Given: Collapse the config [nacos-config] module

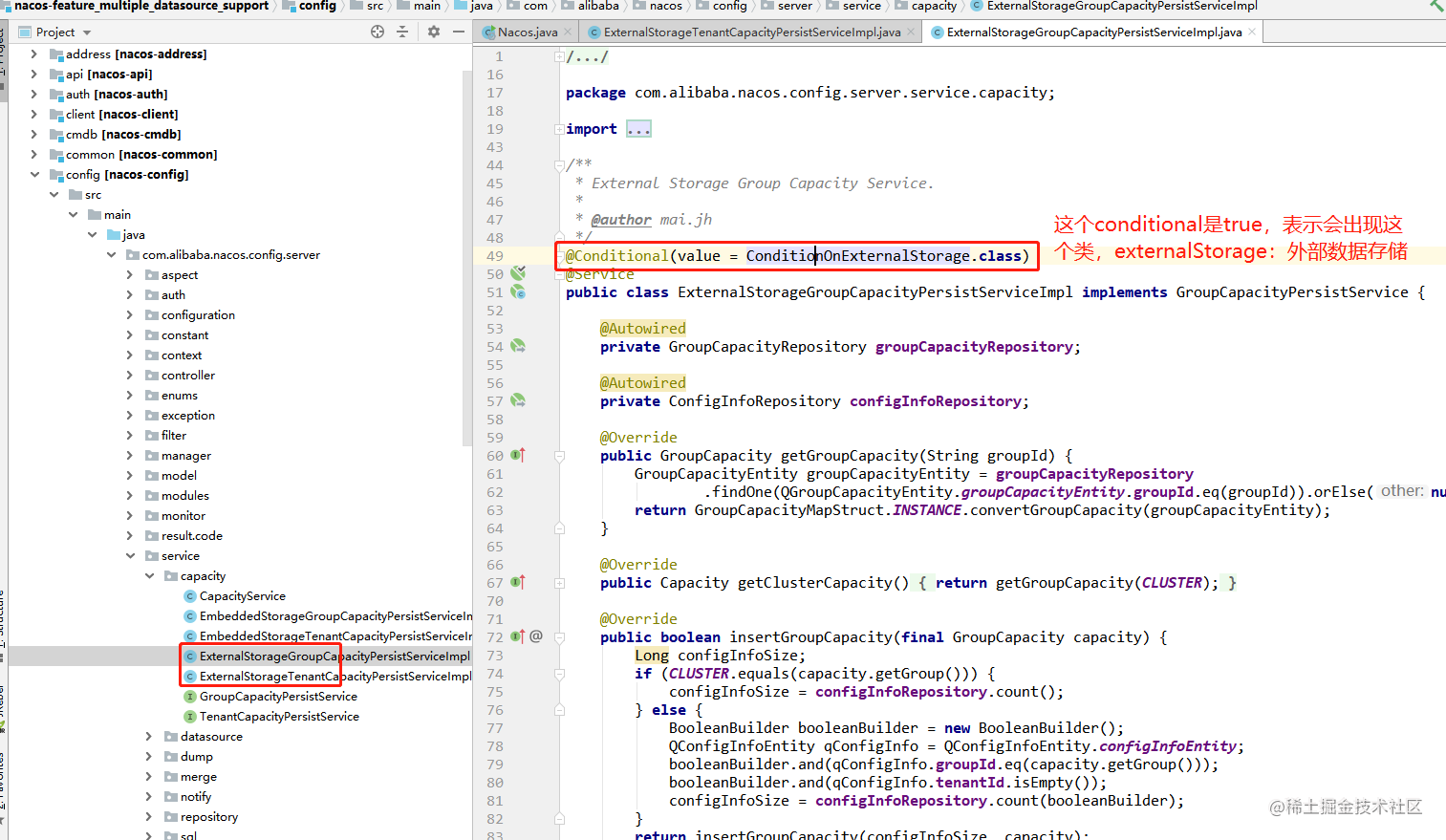Looking at the screenshot, I should (x=34, y=174).
